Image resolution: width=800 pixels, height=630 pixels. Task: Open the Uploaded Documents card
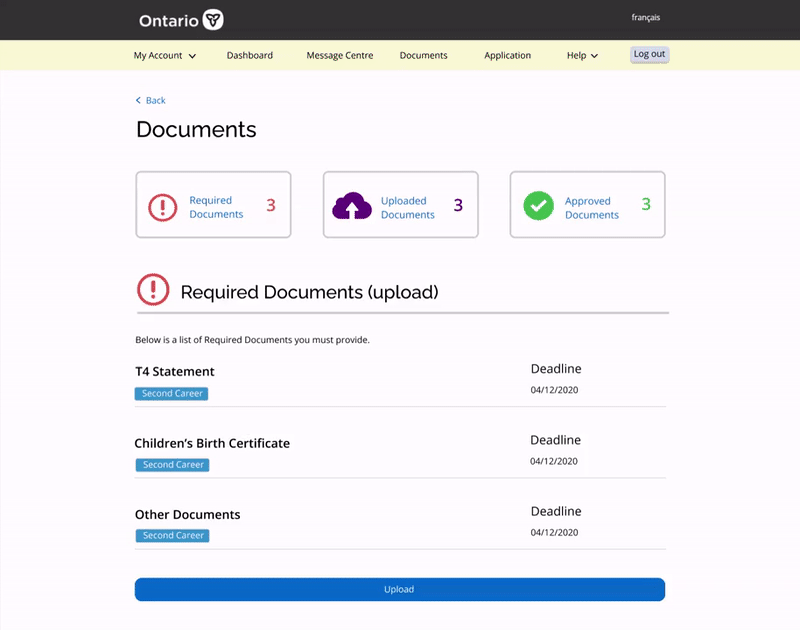pyautogui.click(x=401, y=205)
